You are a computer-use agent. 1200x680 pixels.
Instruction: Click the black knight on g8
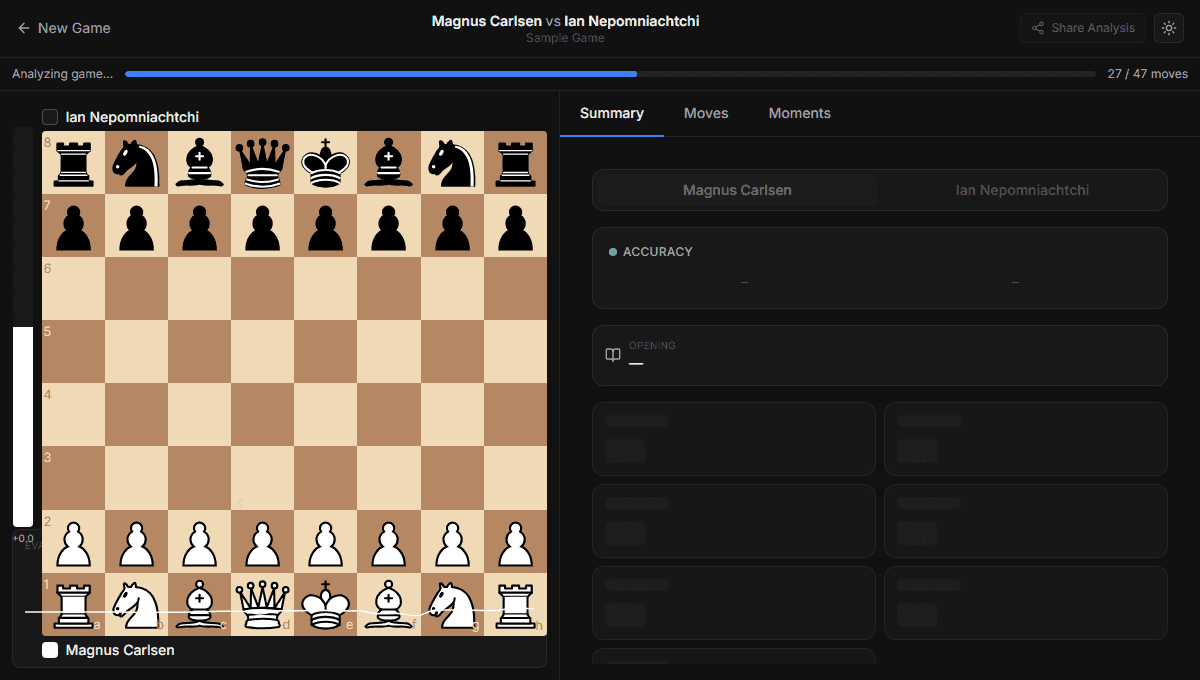(452, 162)
